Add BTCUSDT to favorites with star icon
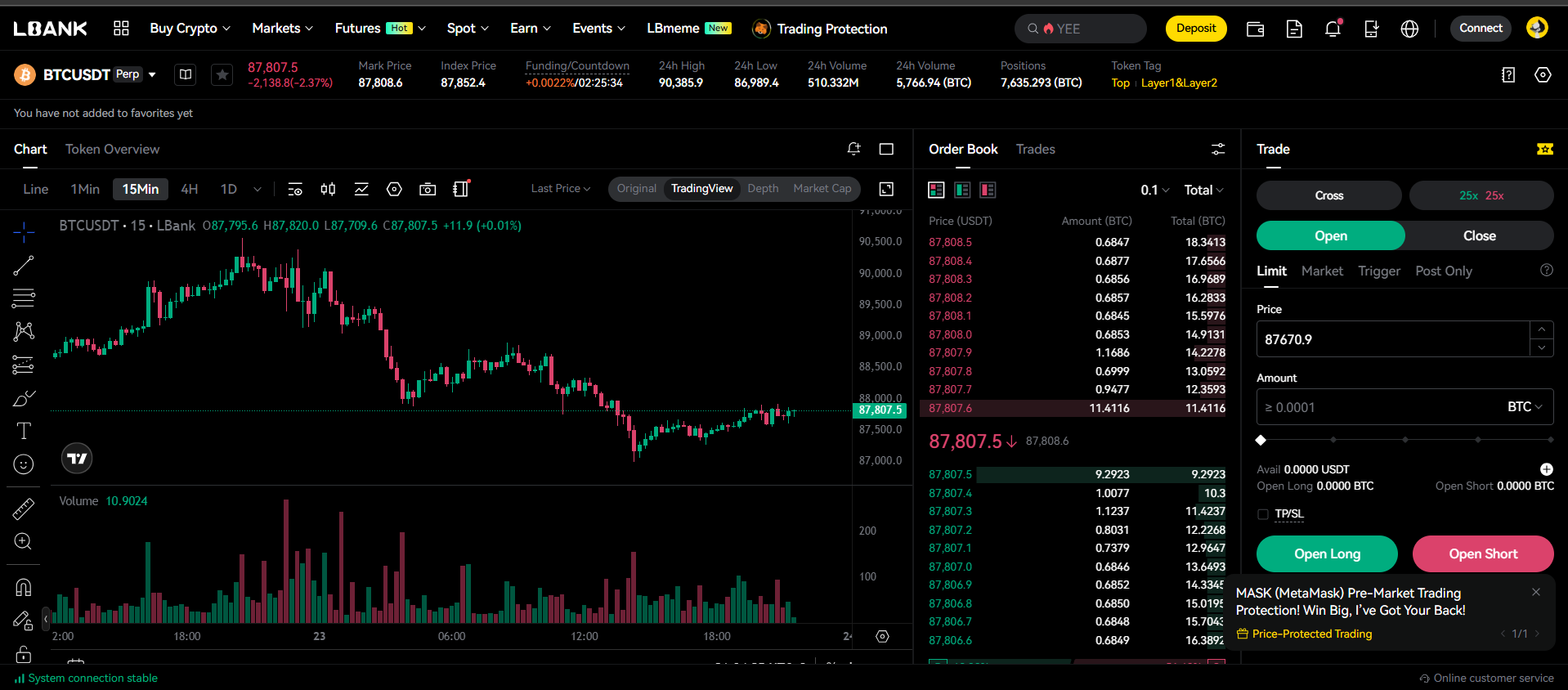This screenshot has width=1568, height=690. click(x=222, y=75)
